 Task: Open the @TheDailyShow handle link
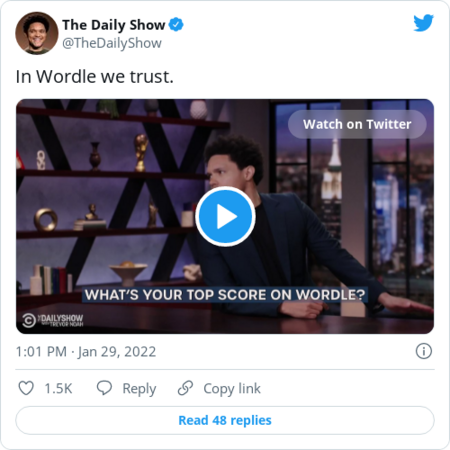coord(112,43)
